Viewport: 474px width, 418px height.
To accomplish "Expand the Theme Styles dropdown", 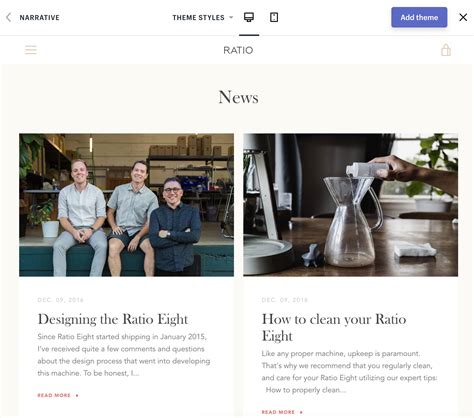I will tap(203, 18).
